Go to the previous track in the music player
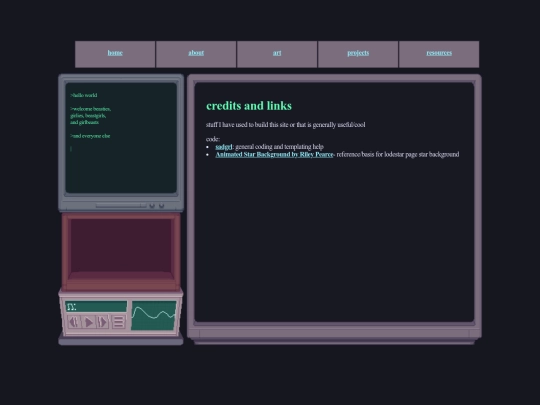Screen dimensions: 540x405 pyautogui.click(x=74, y=322)
